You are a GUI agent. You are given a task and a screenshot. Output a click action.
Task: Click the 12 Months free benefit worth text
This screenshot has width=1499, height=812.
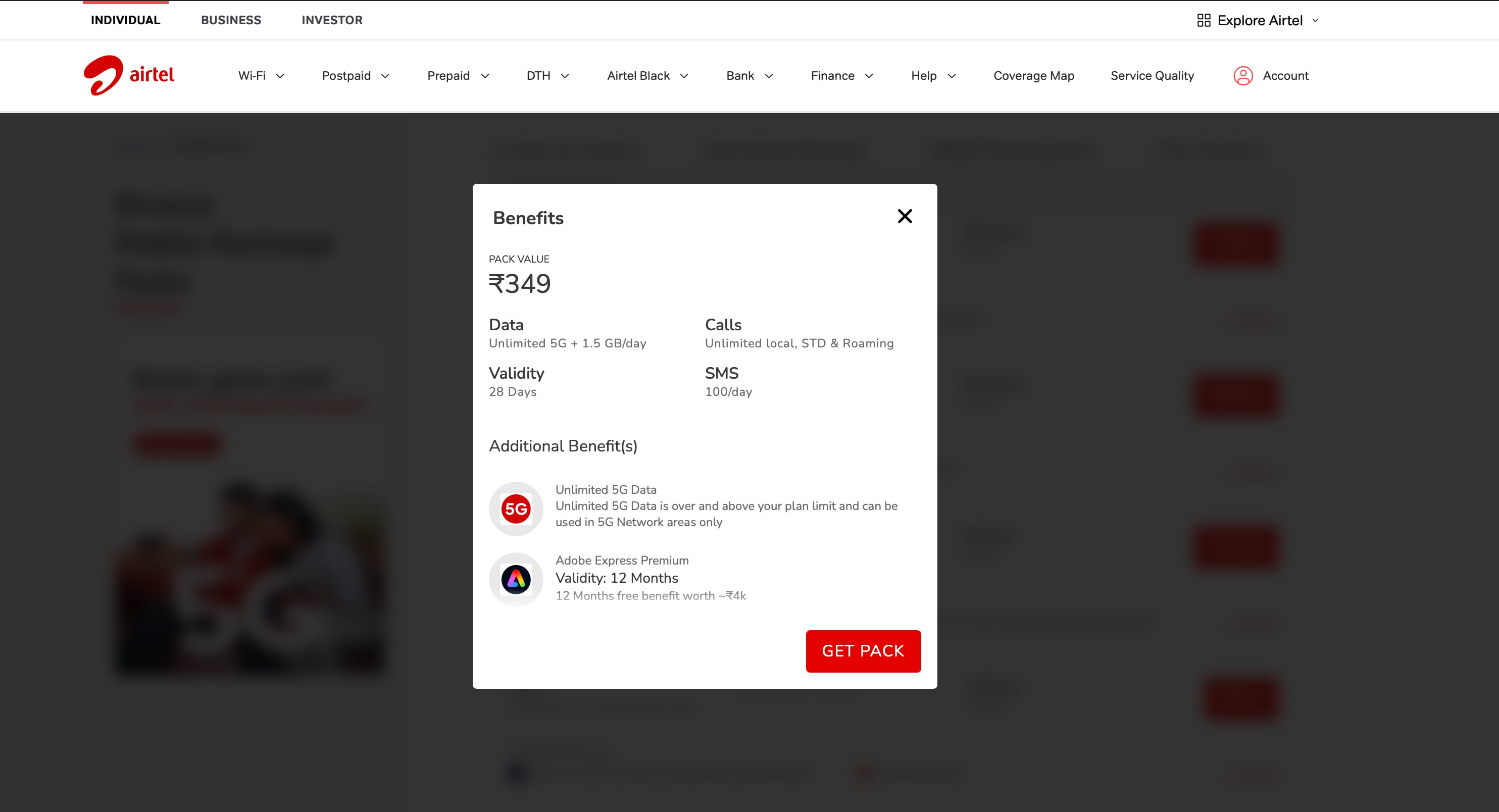coord(651,596)
